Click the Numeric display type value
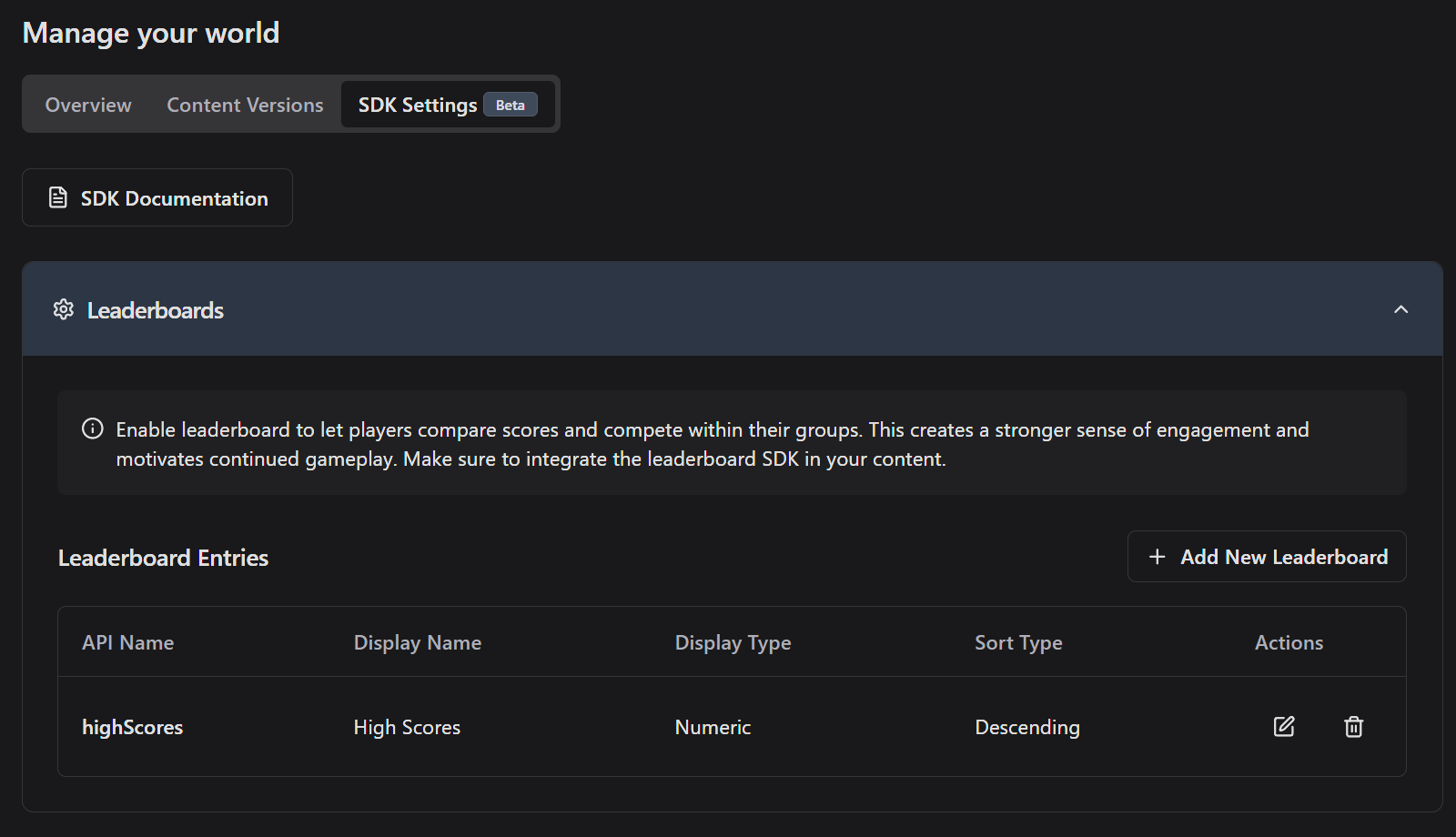Screen dimensions: 1456x837 tap(713, 727)
